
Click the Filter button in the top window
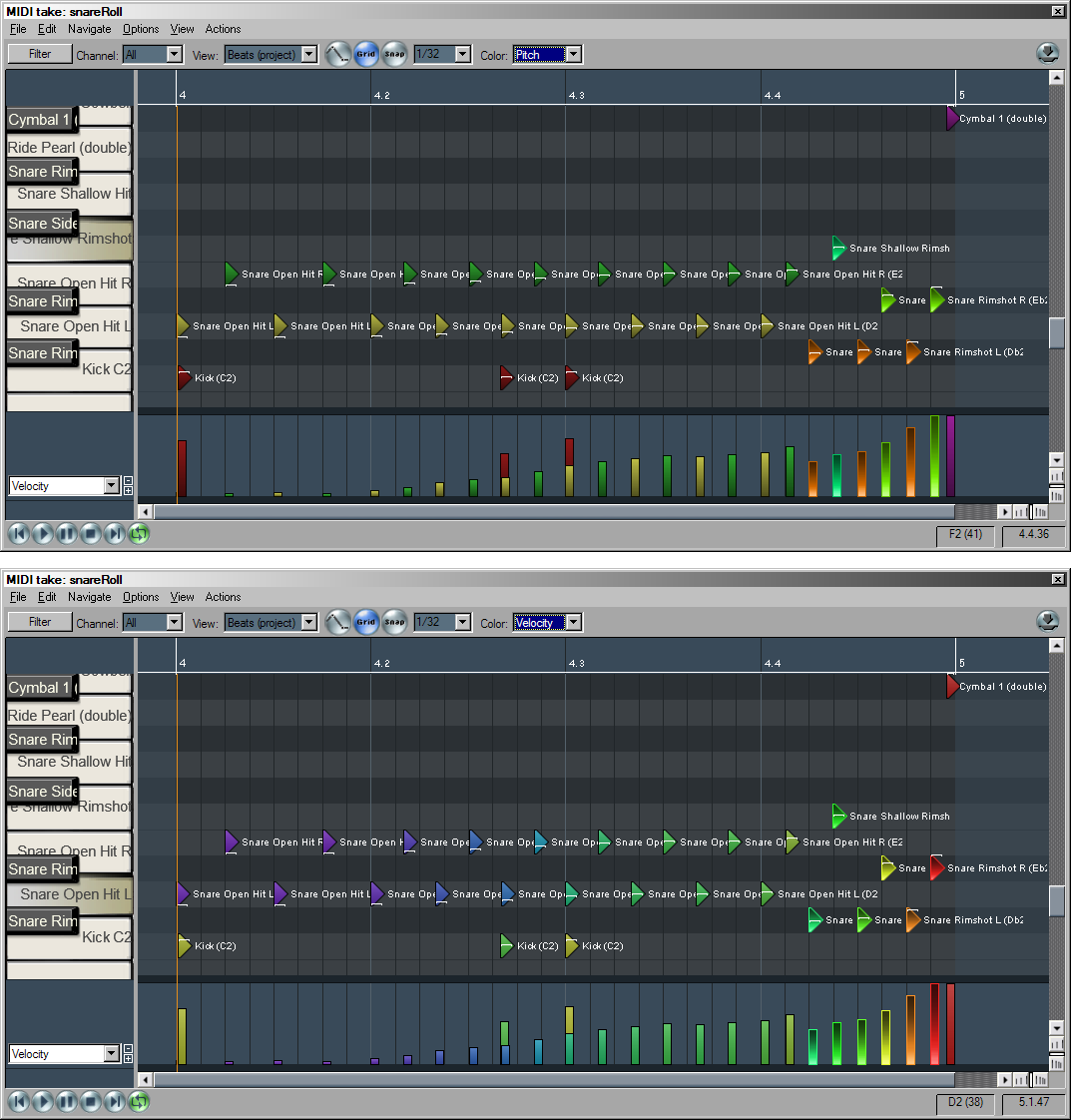[x=40, y=54]
